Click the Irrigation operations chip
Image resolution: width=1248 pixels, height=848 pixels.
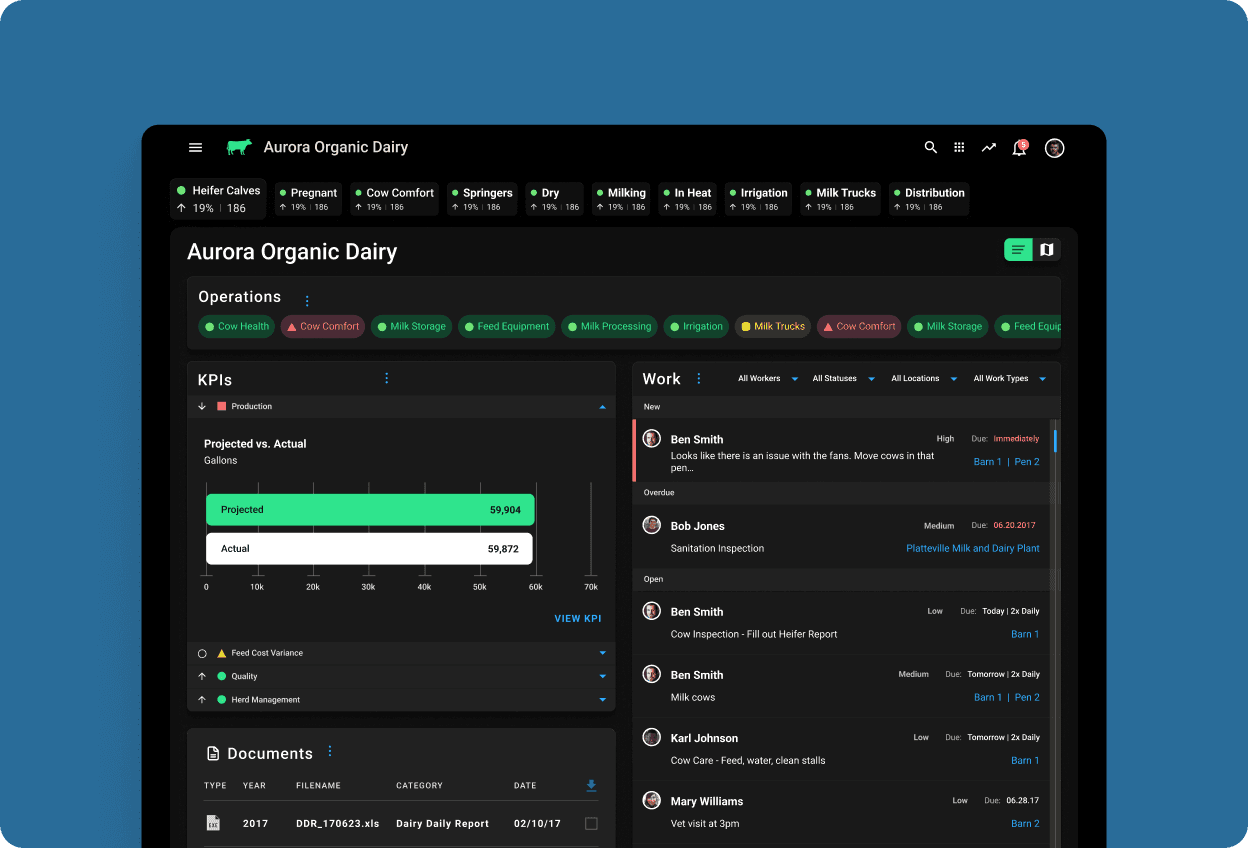[x=696, y=326]
